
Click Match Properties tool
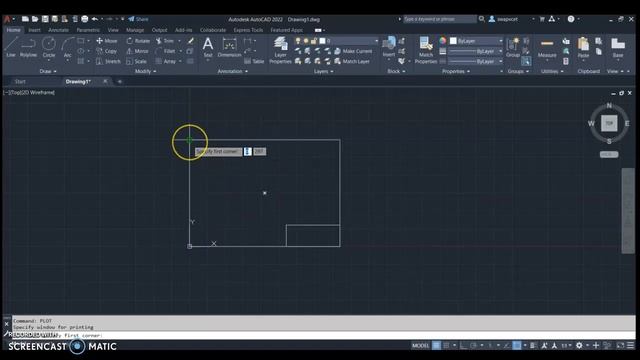(x=426, y=50)
